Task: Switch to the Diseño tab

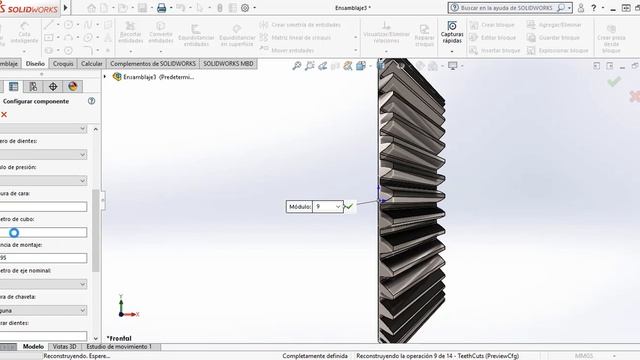Action: click(35, 64)
